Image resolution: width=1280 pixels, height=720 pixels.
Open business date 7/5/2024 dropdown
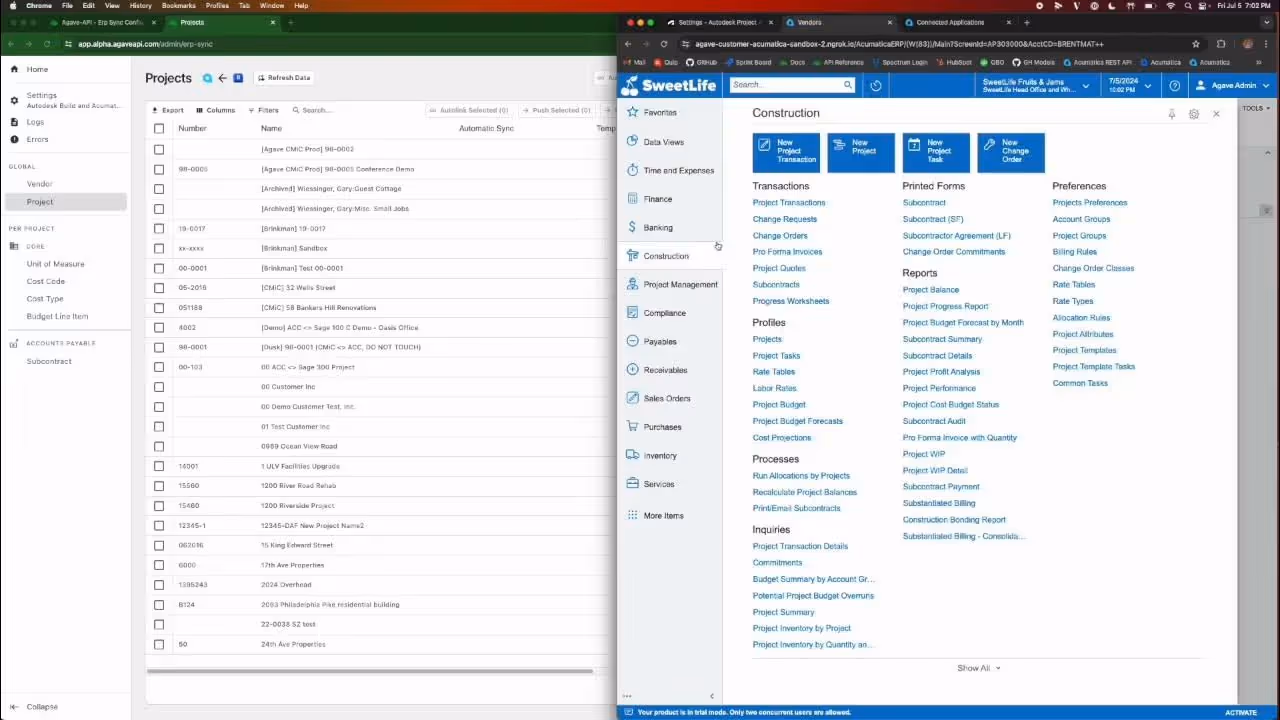pyautogui.click(x=1128, y=85)
